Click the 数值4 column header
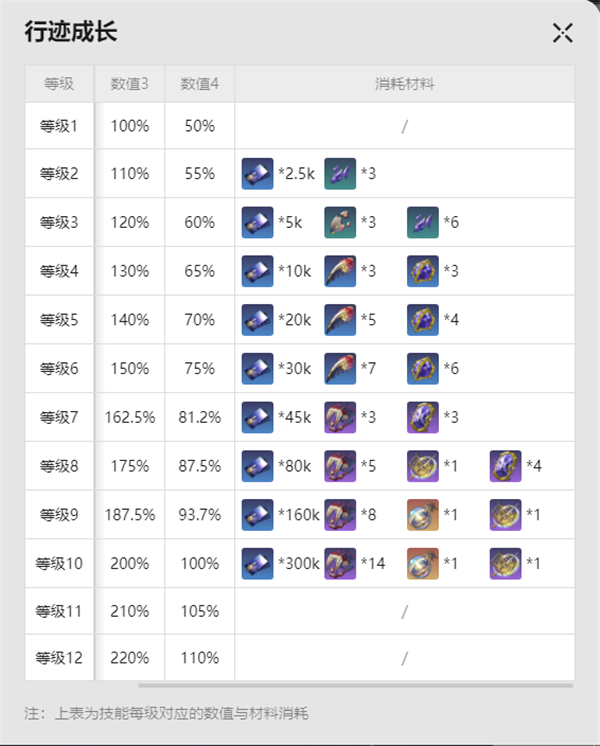Screen dimensions: 600x746 coord(200,83)
